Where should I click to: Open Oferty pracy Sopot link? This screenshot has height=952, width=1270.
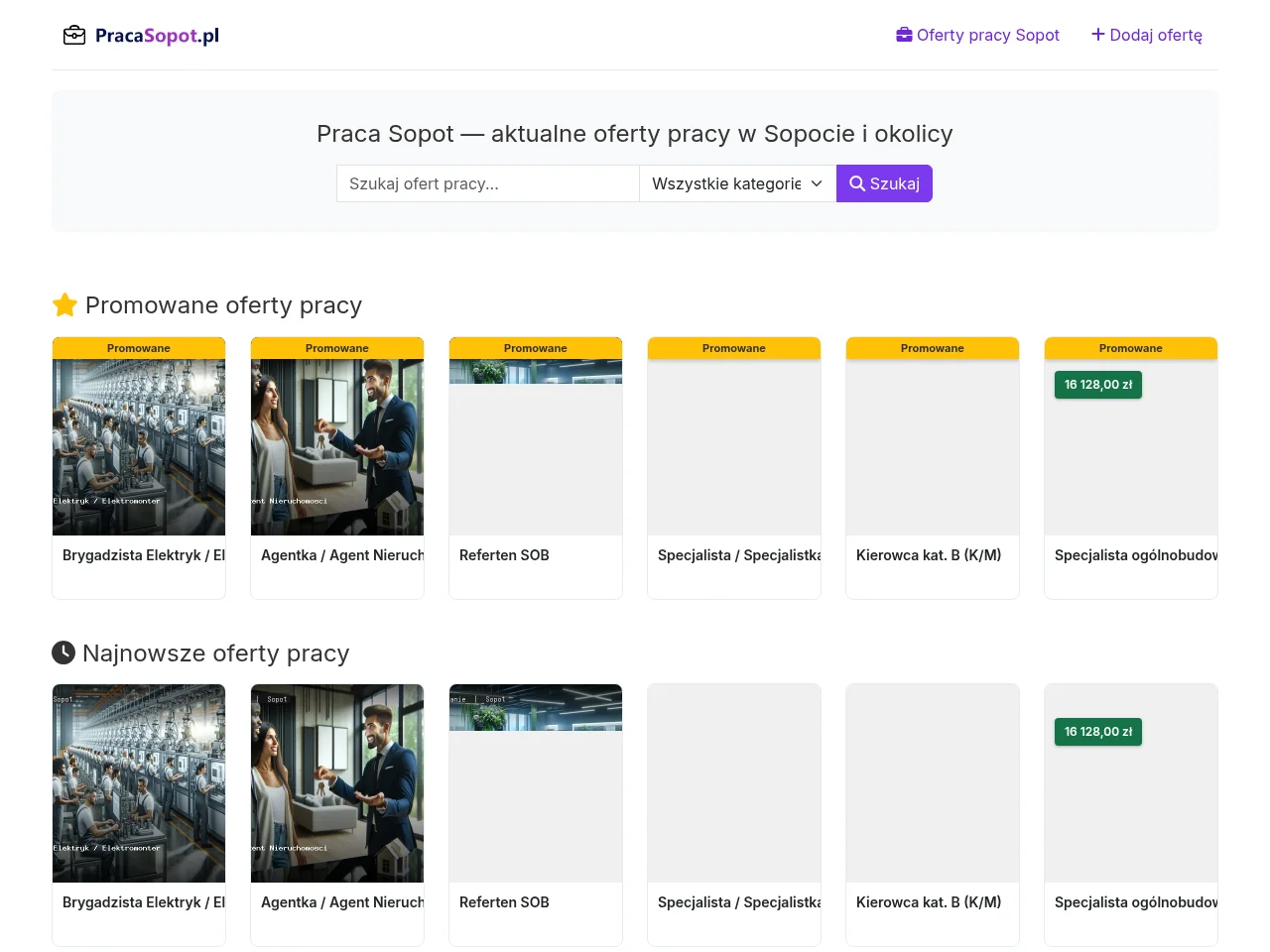(977, 35)
